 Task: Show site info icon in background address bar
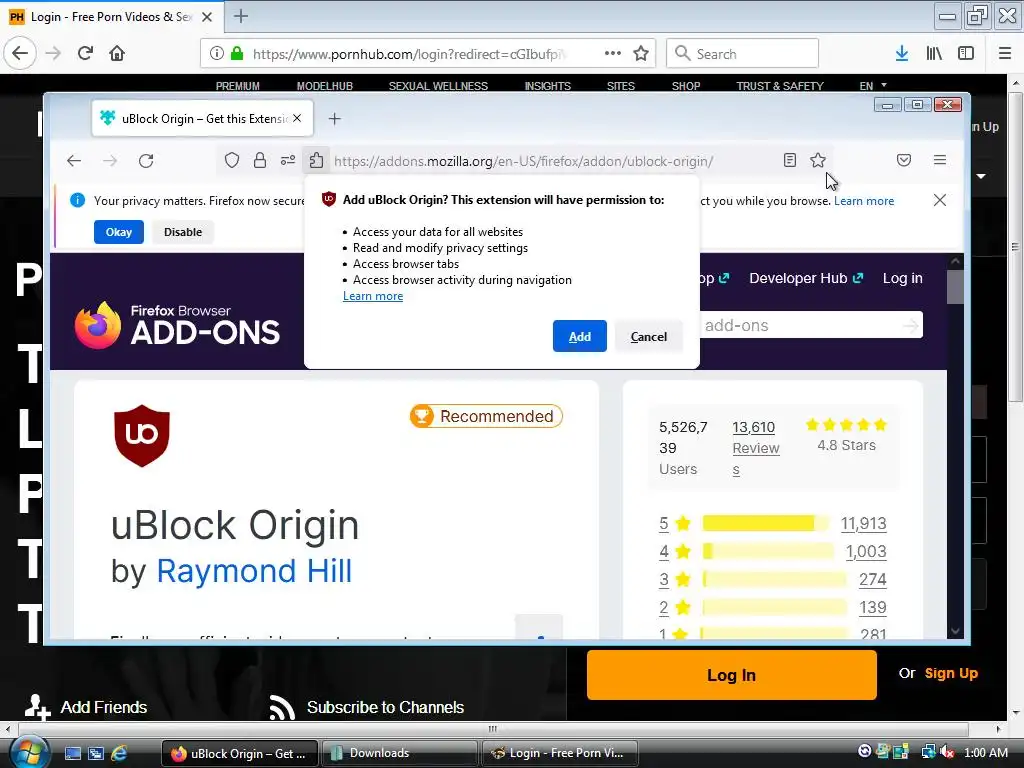click(216, 54)
